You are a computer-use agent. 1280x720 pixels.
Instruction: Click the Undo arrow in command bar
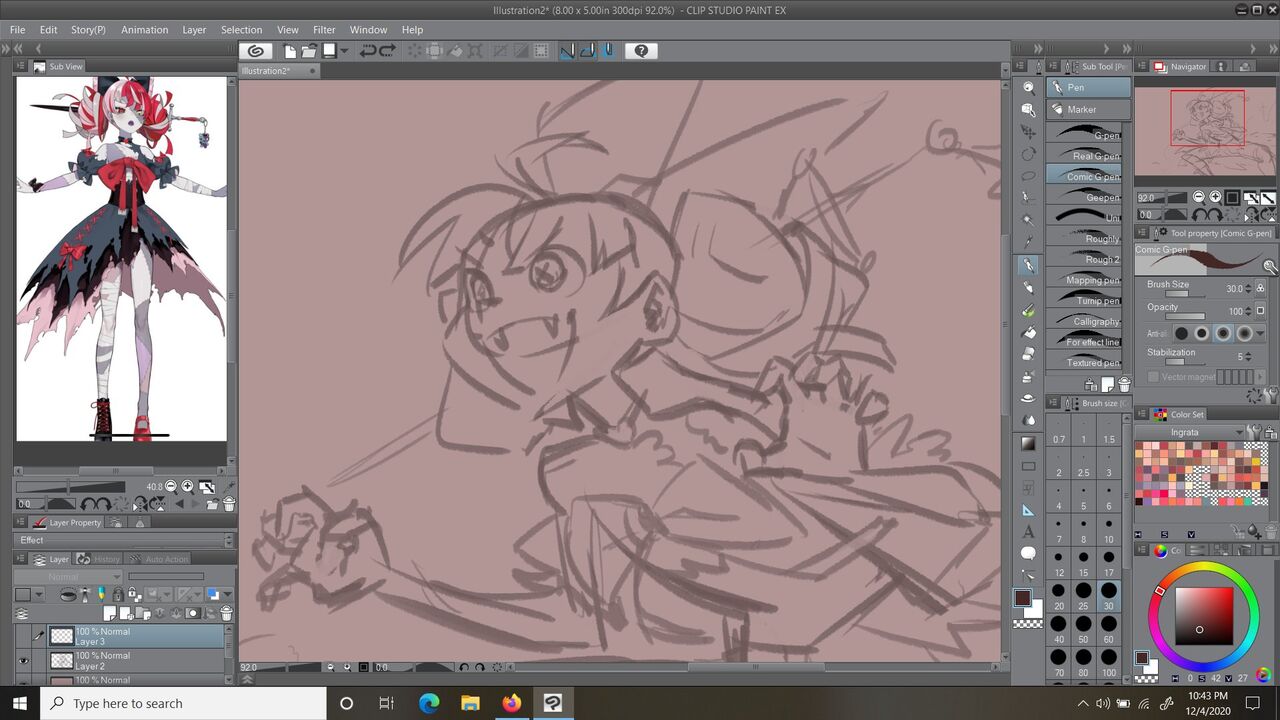click(367, 50)
